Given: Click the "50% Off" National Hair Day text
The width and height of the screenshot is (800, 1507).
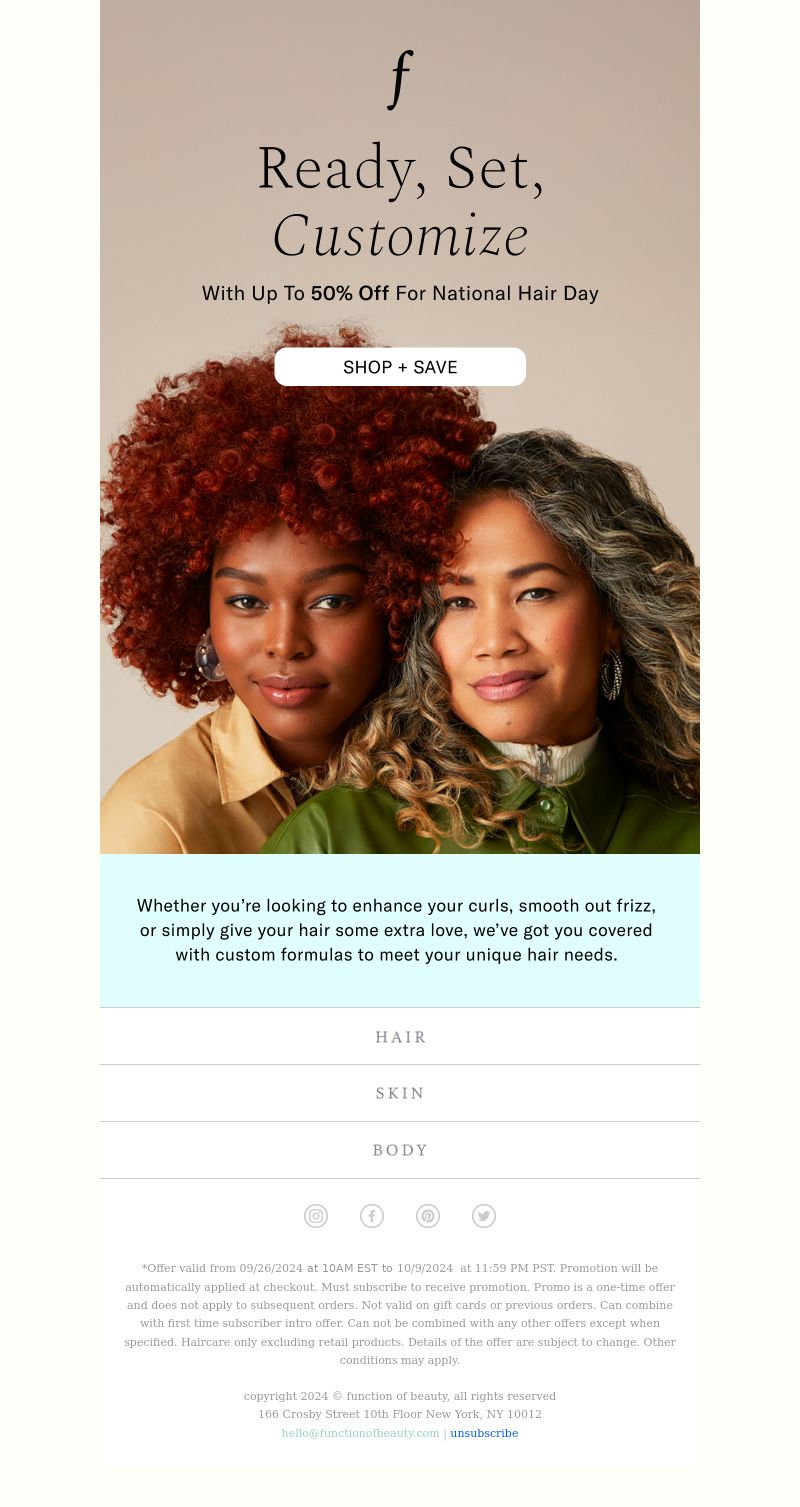Looking at the screenshot, I should (350, 293).
